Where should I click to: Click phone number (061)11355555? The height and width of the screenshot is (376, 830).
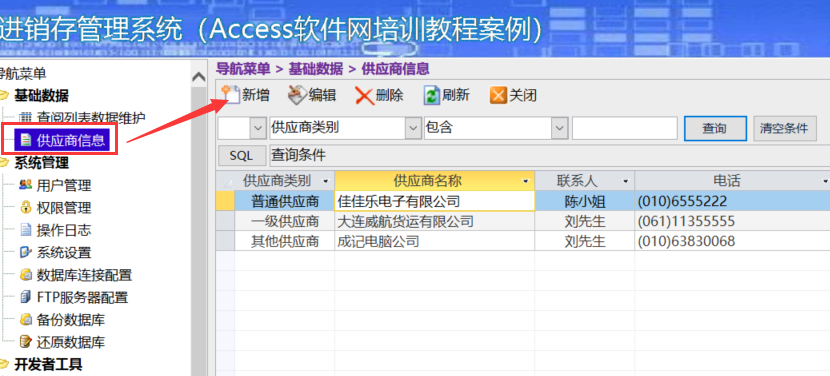687,221
